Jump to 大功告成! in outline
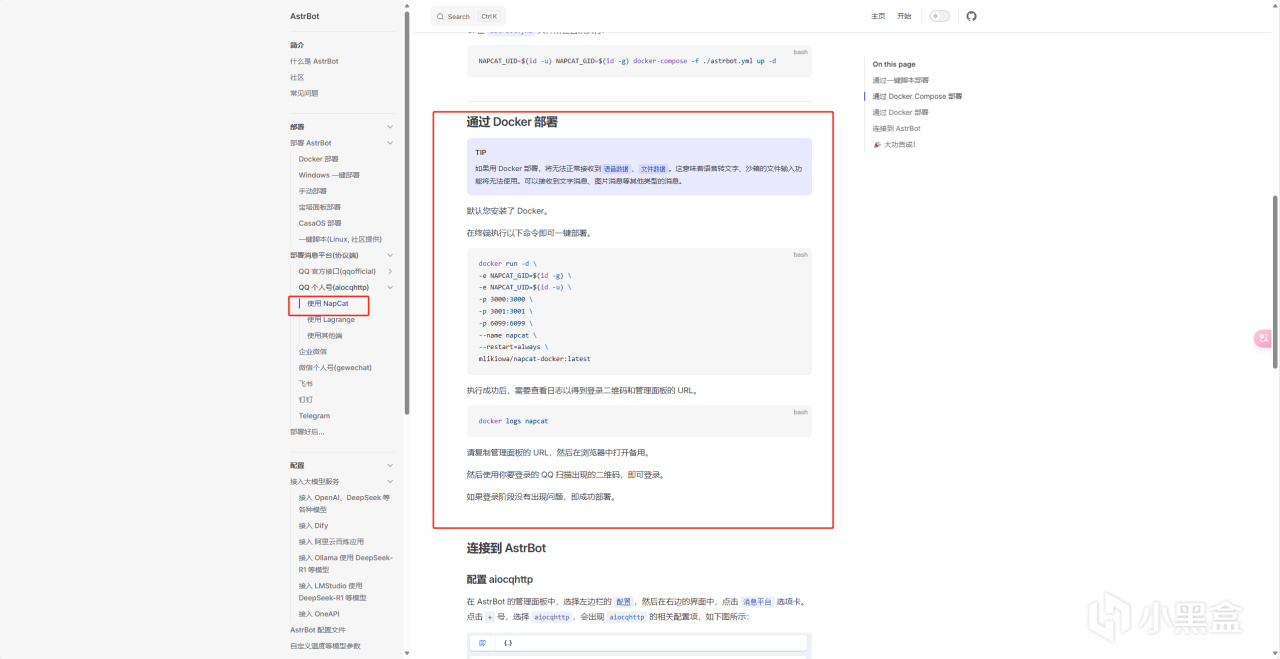The image size is (1280, 659). point(894,144)
